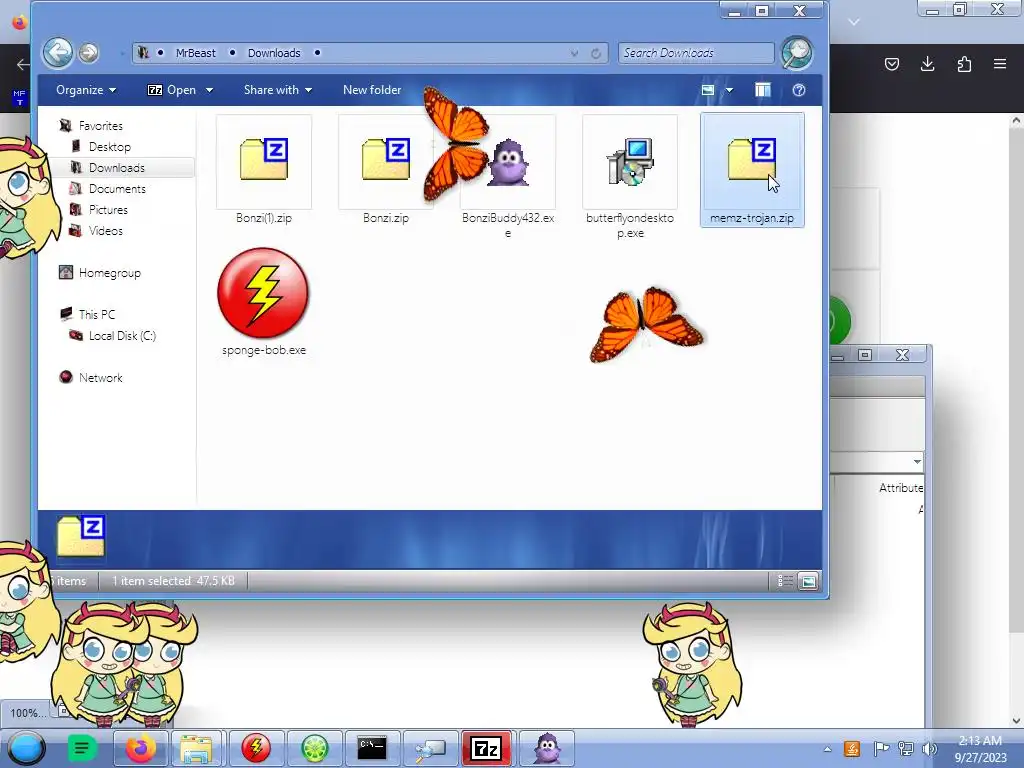The image size is (1024, 768).
Task: Open the Share with dropdown
Action: pyautogui.click(x=278, y=90)
